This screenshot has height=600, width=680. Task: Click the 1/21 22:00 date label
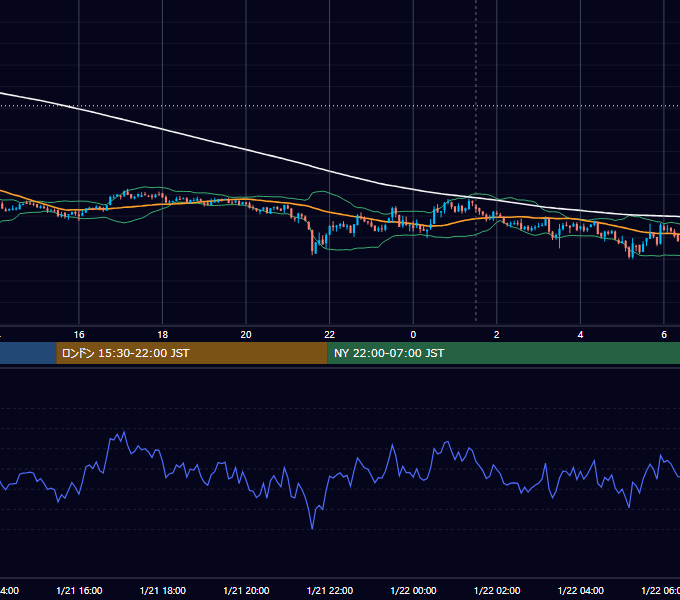(x=330, y=590)
